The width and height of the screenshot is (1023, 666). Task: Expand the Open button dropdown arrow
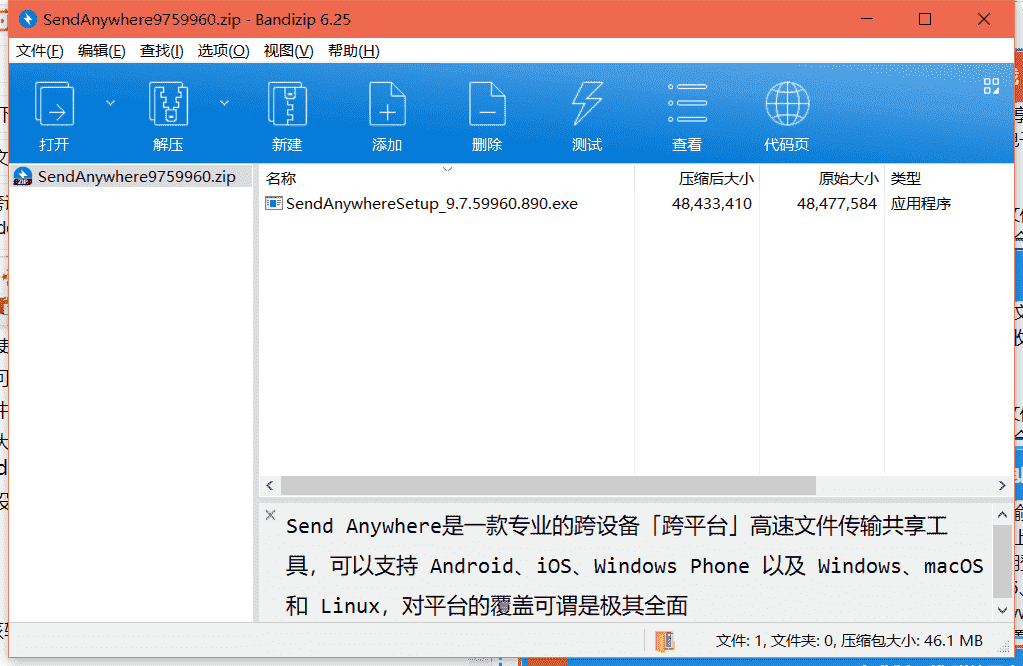pyautogui.click(x=110, y=103)
